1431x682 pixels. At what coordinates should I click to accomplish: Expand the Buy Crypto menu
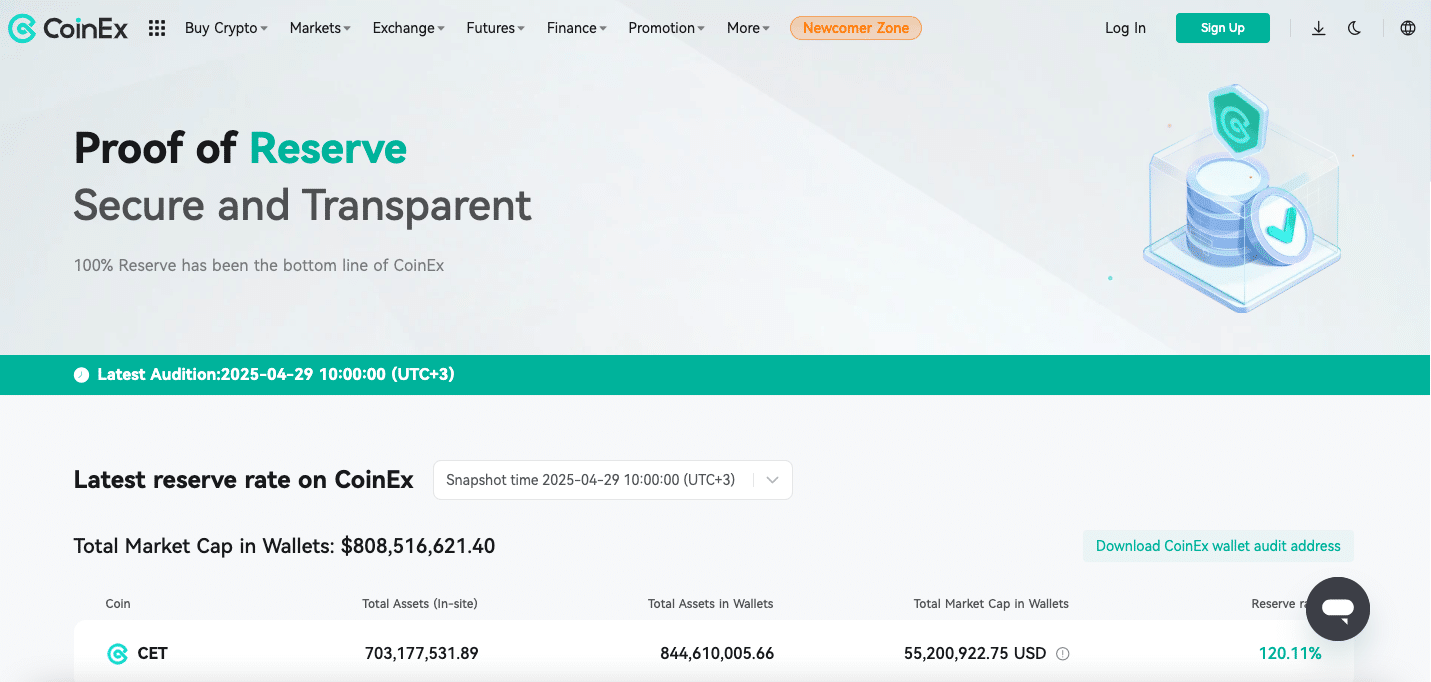pyautogui.click(x=226, y=28)
